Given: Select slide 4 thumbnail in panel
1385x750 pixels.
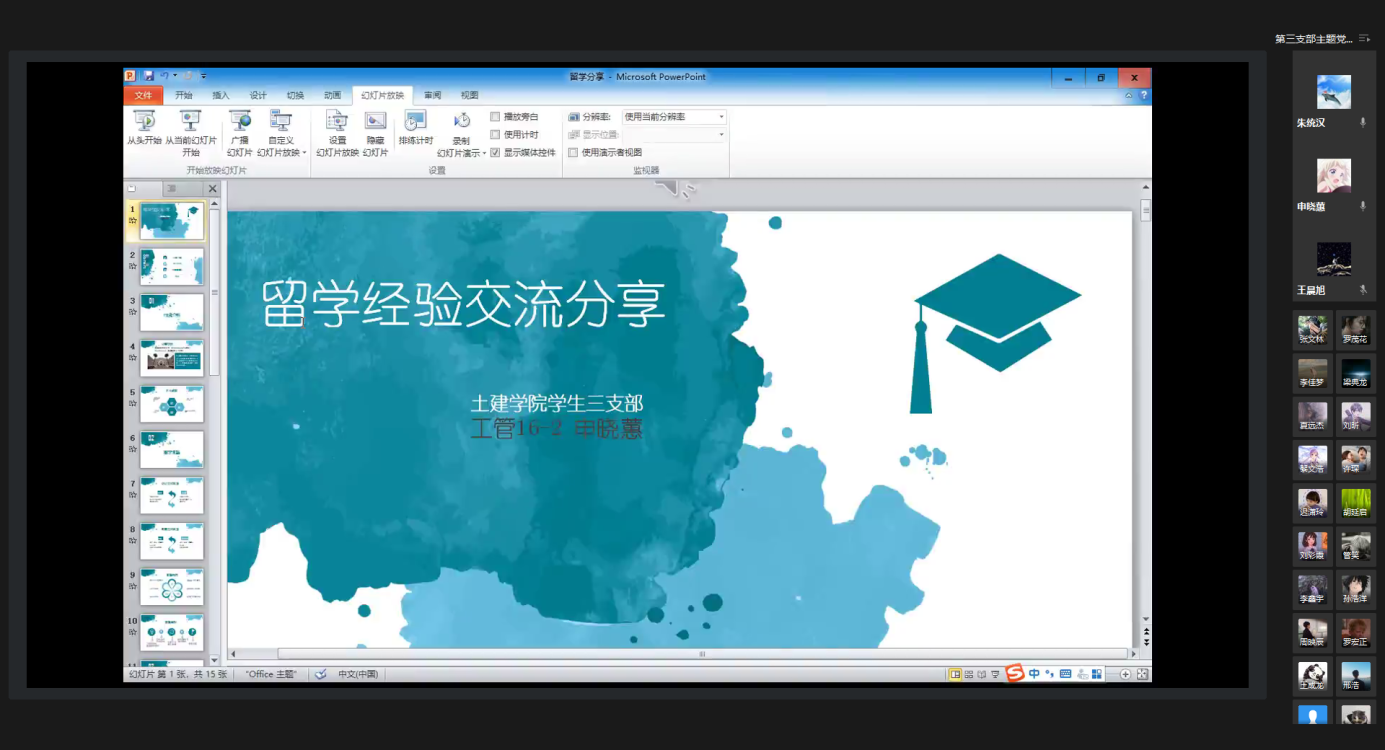Looking at the screenshot, I should [x=171, y=357].
